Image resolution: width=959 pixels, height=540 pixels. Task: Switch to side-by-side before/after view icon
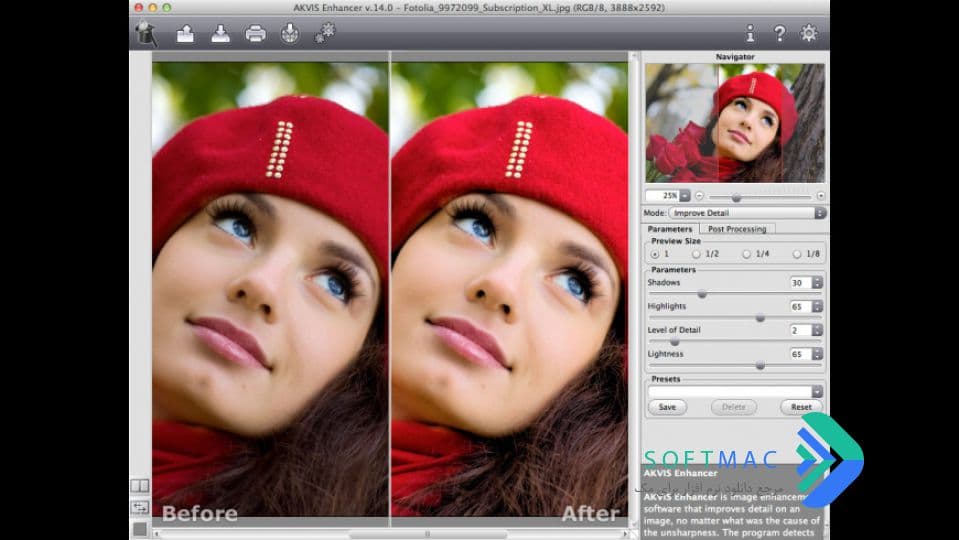[x=139, y=486]
